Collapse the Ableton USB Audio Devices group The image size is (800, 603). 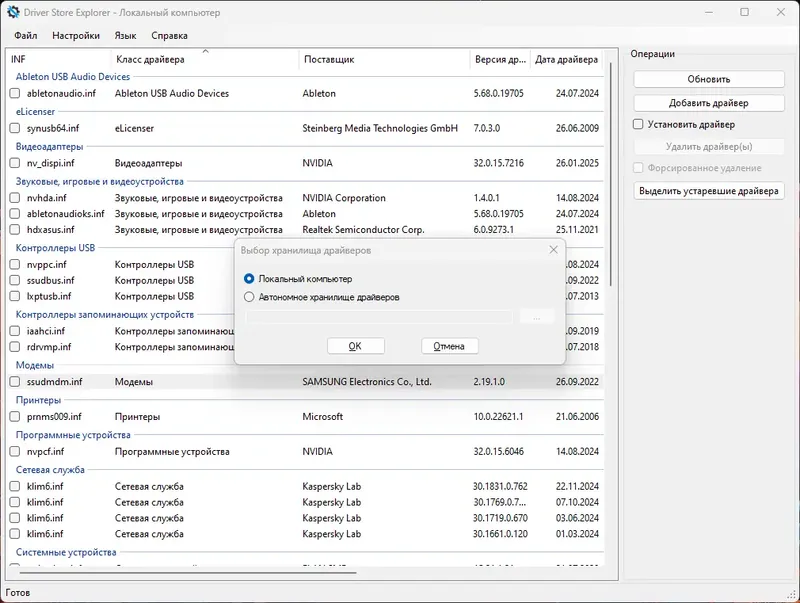tap(73, 77)
